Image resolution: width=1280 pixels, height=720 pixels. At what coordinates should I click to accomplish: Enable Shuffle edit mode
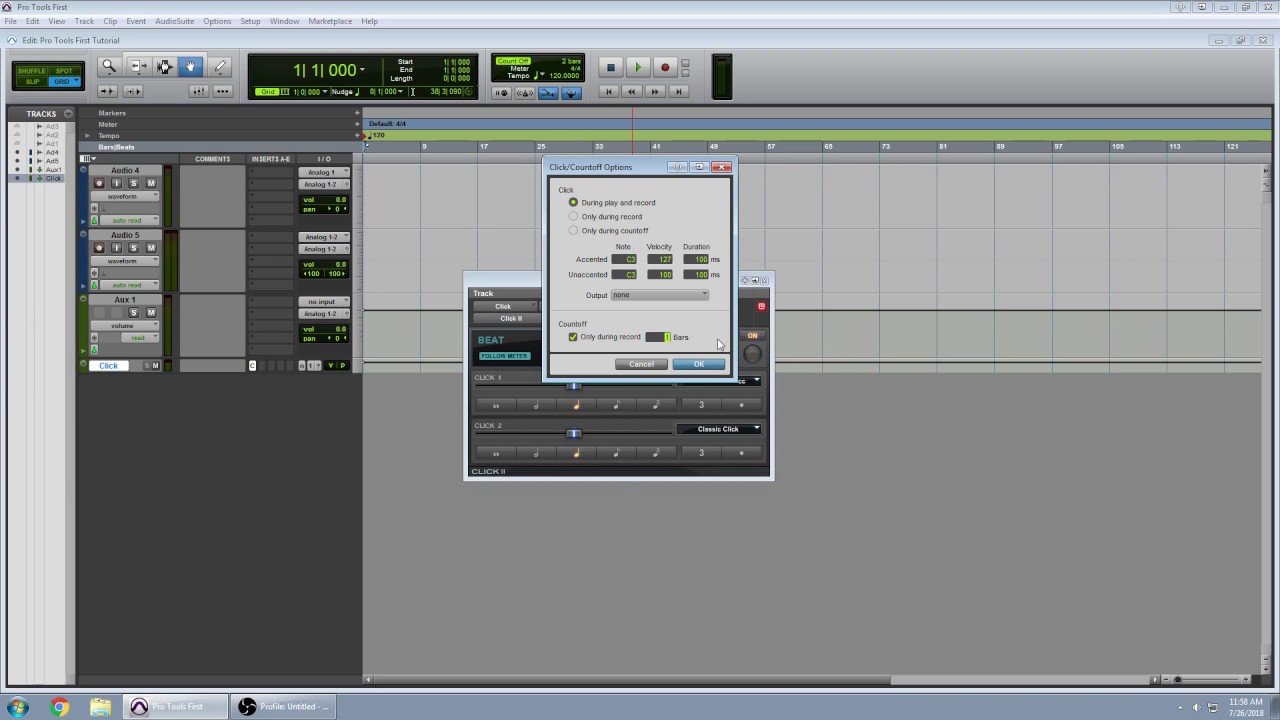(32, 71)
